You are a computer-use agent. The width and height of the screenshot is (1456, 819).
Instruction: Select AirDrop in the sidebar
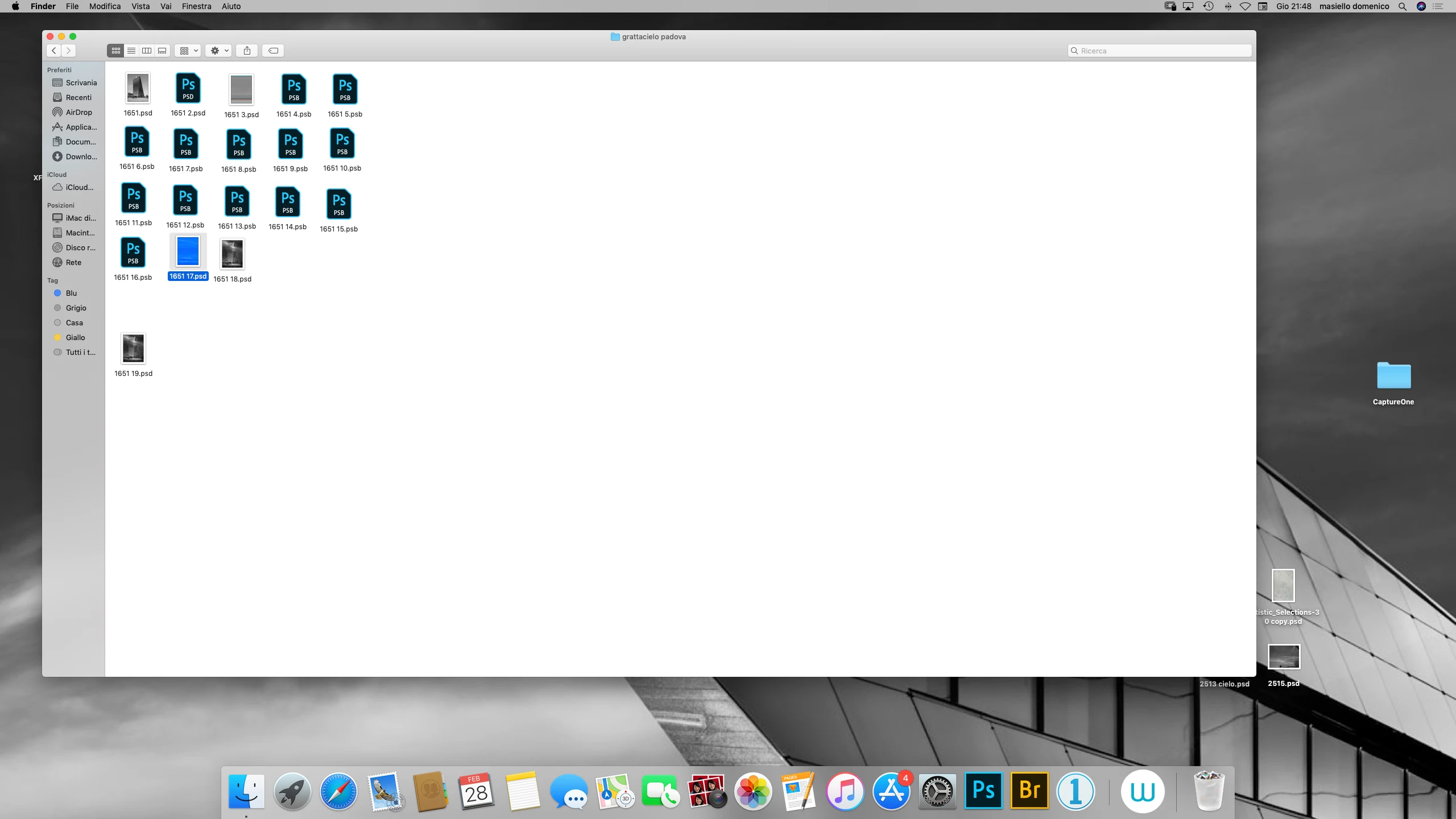[78, 112]
